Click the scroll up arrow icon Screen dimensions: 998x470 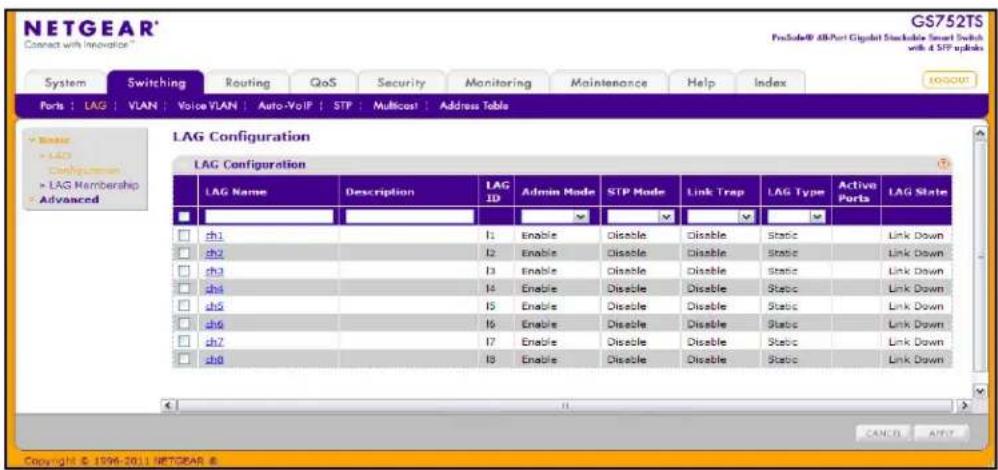pyautogui.click(x=980, y=132)
